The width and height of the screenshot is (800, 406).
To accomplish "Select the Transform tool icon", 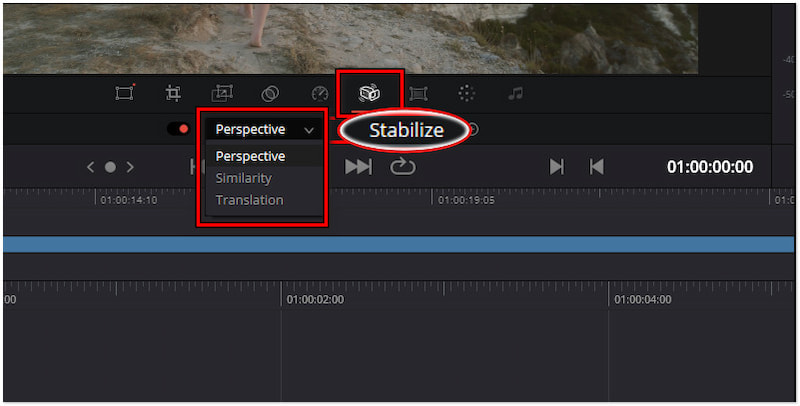I will [124, 94].
